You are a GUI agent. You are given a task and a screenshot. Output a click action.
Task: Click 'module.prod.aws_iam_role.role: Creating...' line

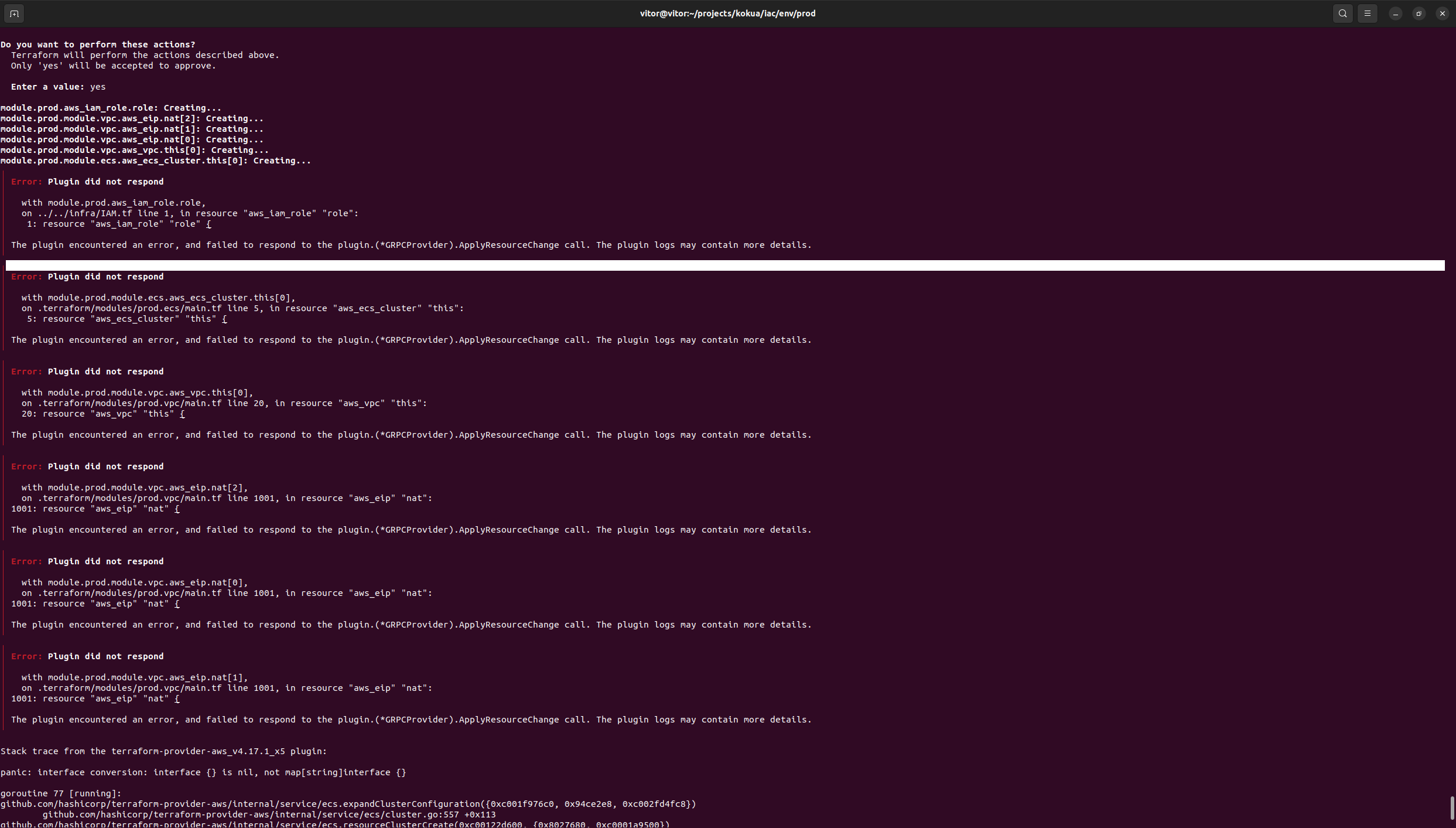pos(111,108)
